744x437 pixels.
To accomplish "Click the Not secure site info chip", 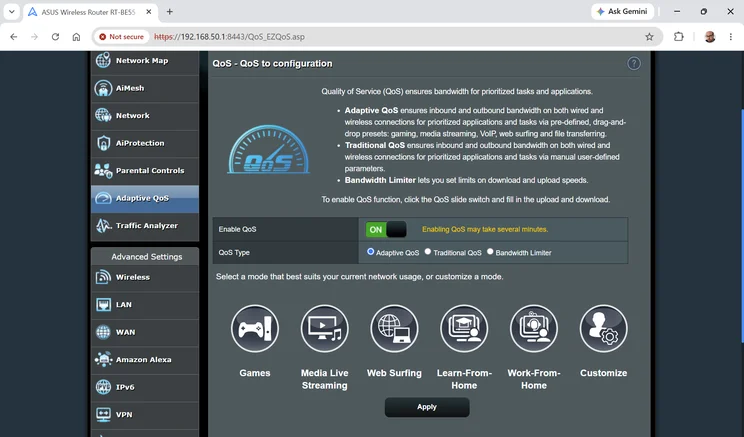I will 121,37.
